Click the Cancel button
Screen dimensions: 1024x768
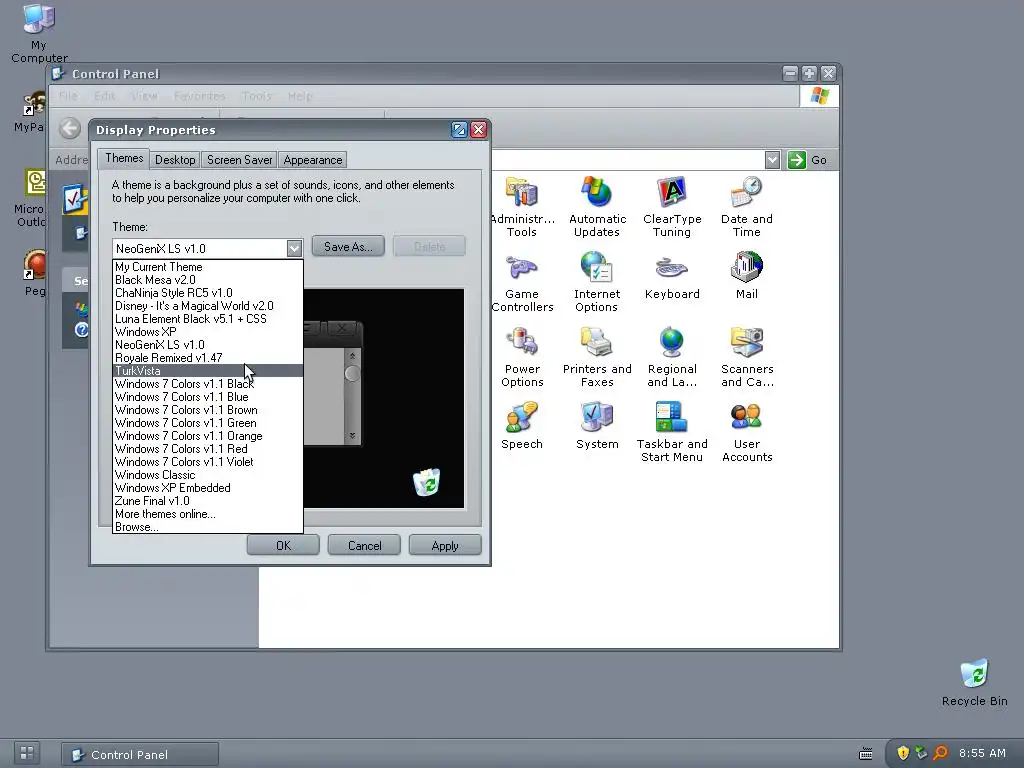[364, 545]
